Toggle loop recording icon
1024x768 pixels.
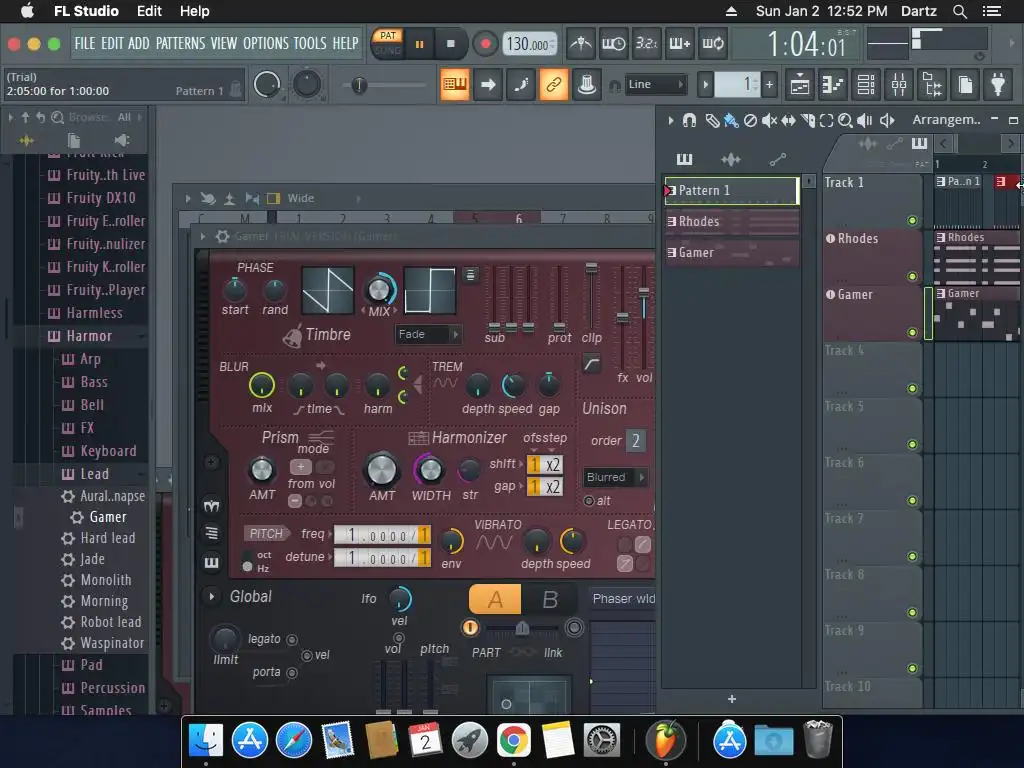pyautogui.click(x=712, y=44)
